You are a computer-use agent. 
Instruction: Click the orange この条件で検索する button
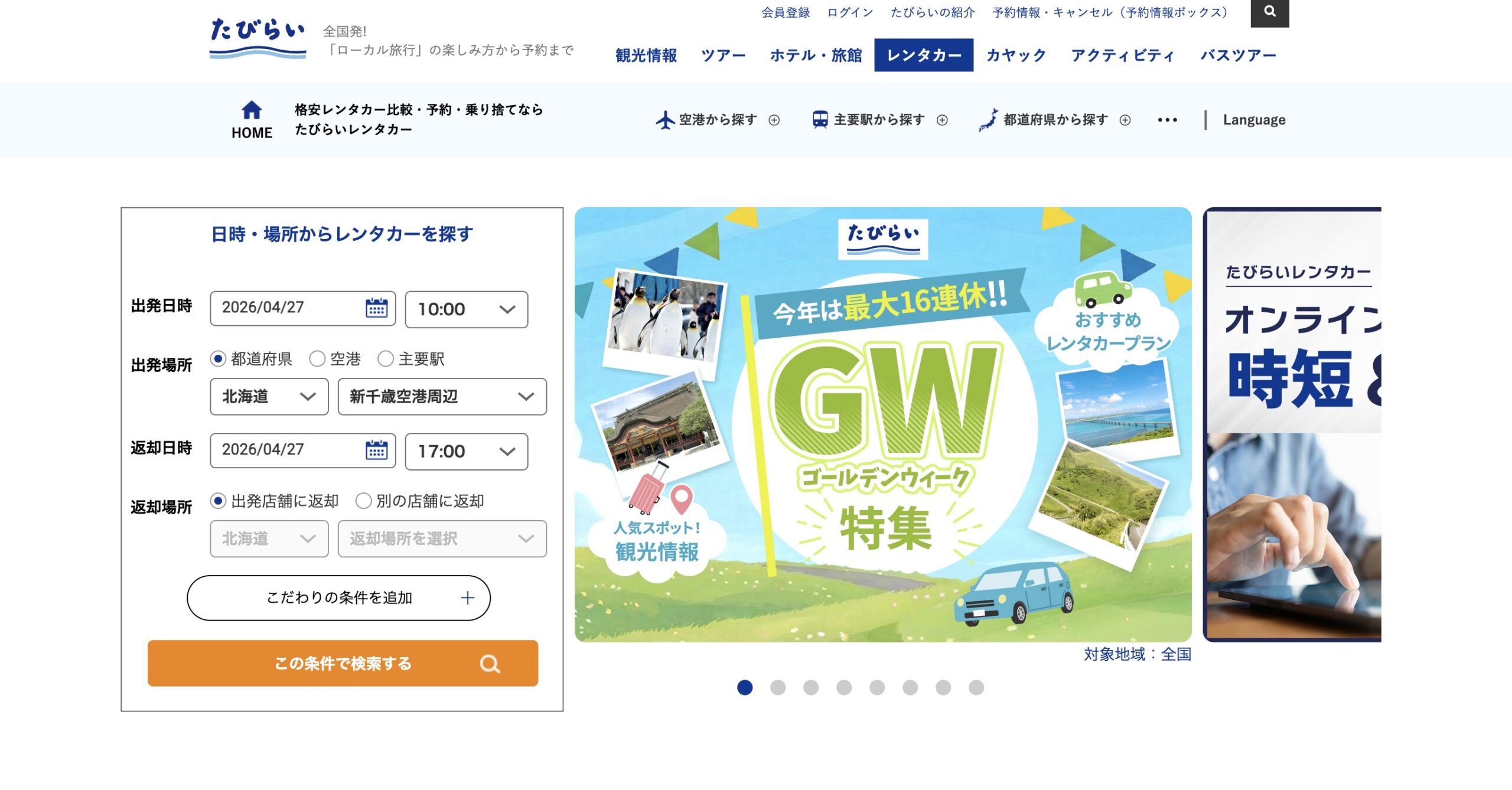pyautogui.click(x=343, y=663)
